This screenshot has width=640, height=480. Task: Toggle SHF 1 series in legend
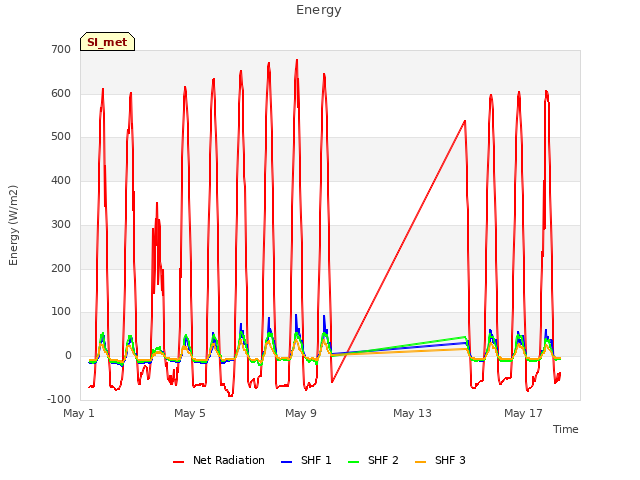pyautogui.click(x=306, y=460)
